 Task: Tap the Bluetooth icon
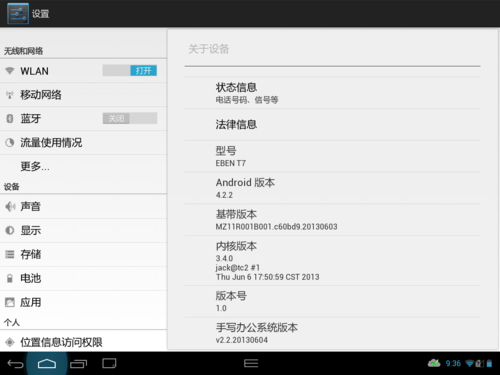click(10, 118)
